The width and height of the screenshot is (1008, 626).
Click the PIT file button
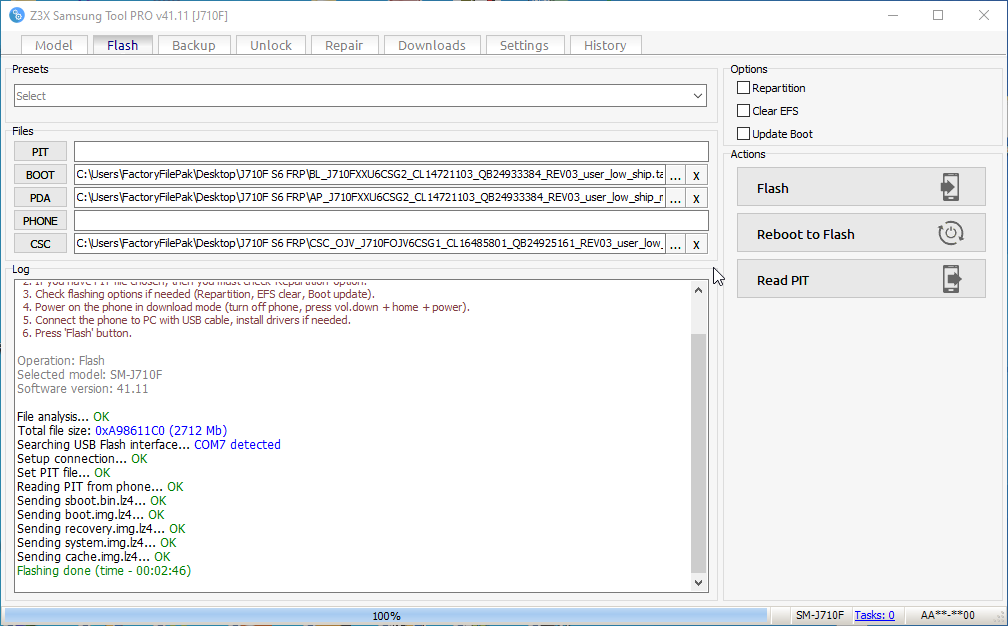point(40,152)
